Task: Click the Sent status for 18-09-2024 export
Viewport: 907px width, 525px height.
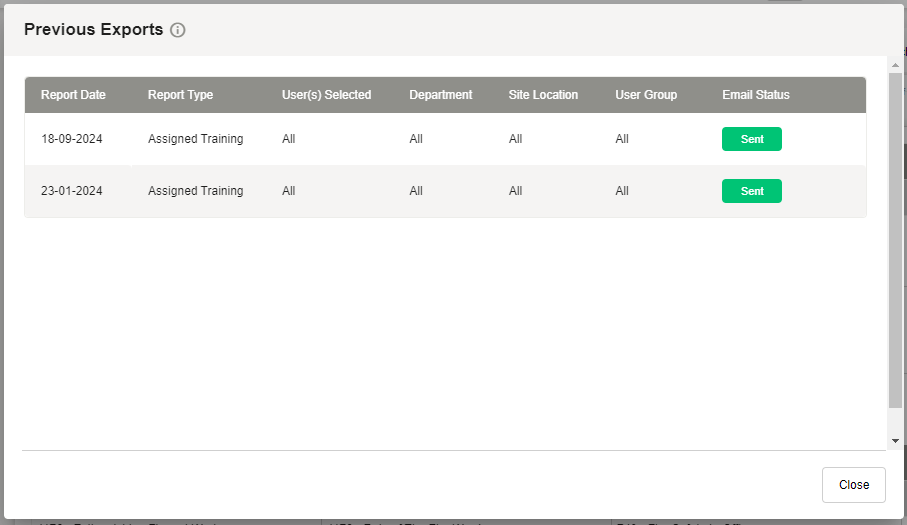Action: [x=751, y=139]
